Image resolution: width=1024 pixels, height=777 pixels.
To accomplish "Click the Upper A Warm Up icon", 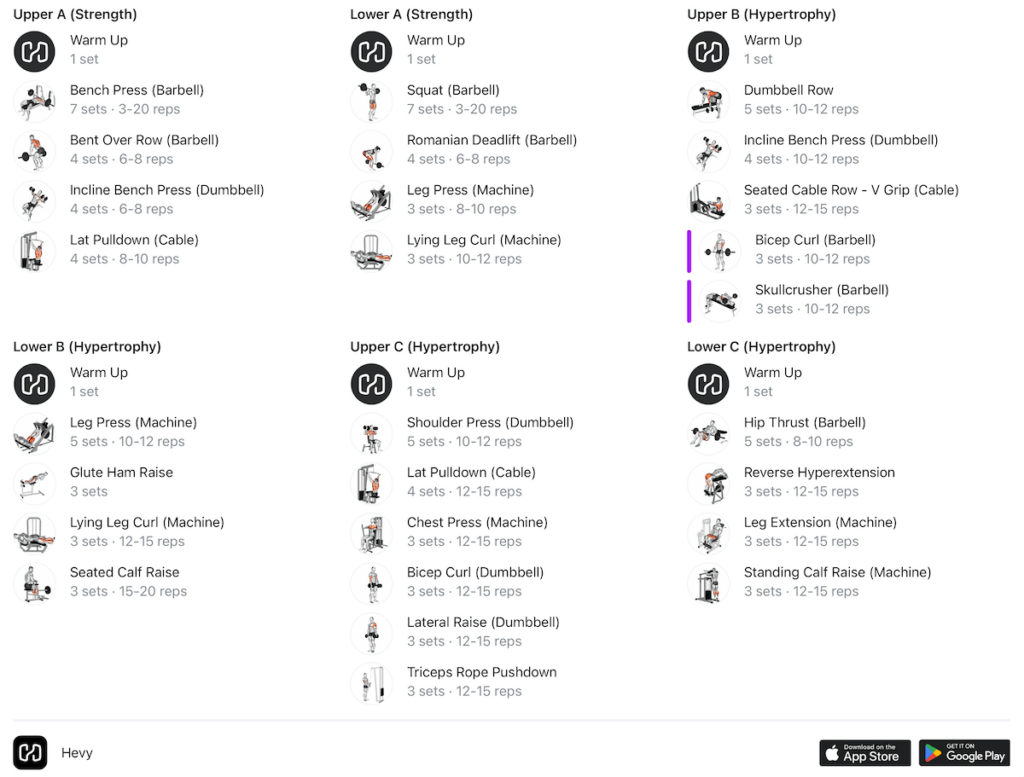I will tap(34, 51).
